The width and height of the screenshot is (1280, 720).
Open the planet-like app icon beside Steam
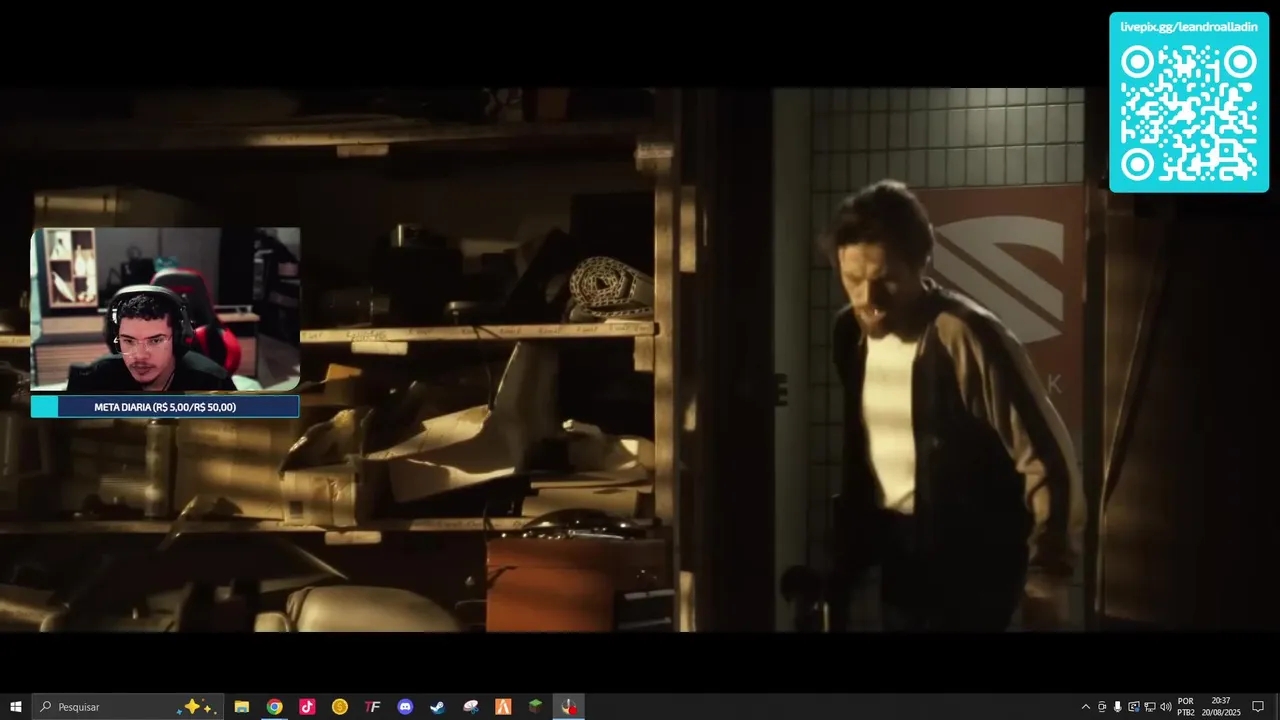pos(471,707)
